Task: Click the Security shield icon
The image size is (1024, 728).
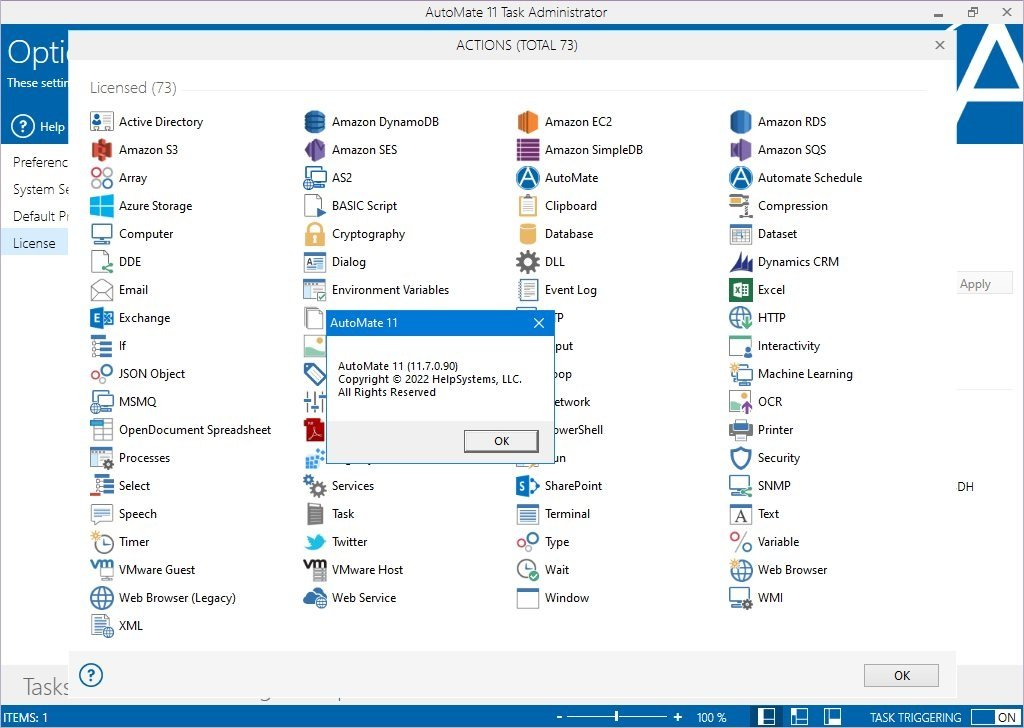Action: click(741, 458)
